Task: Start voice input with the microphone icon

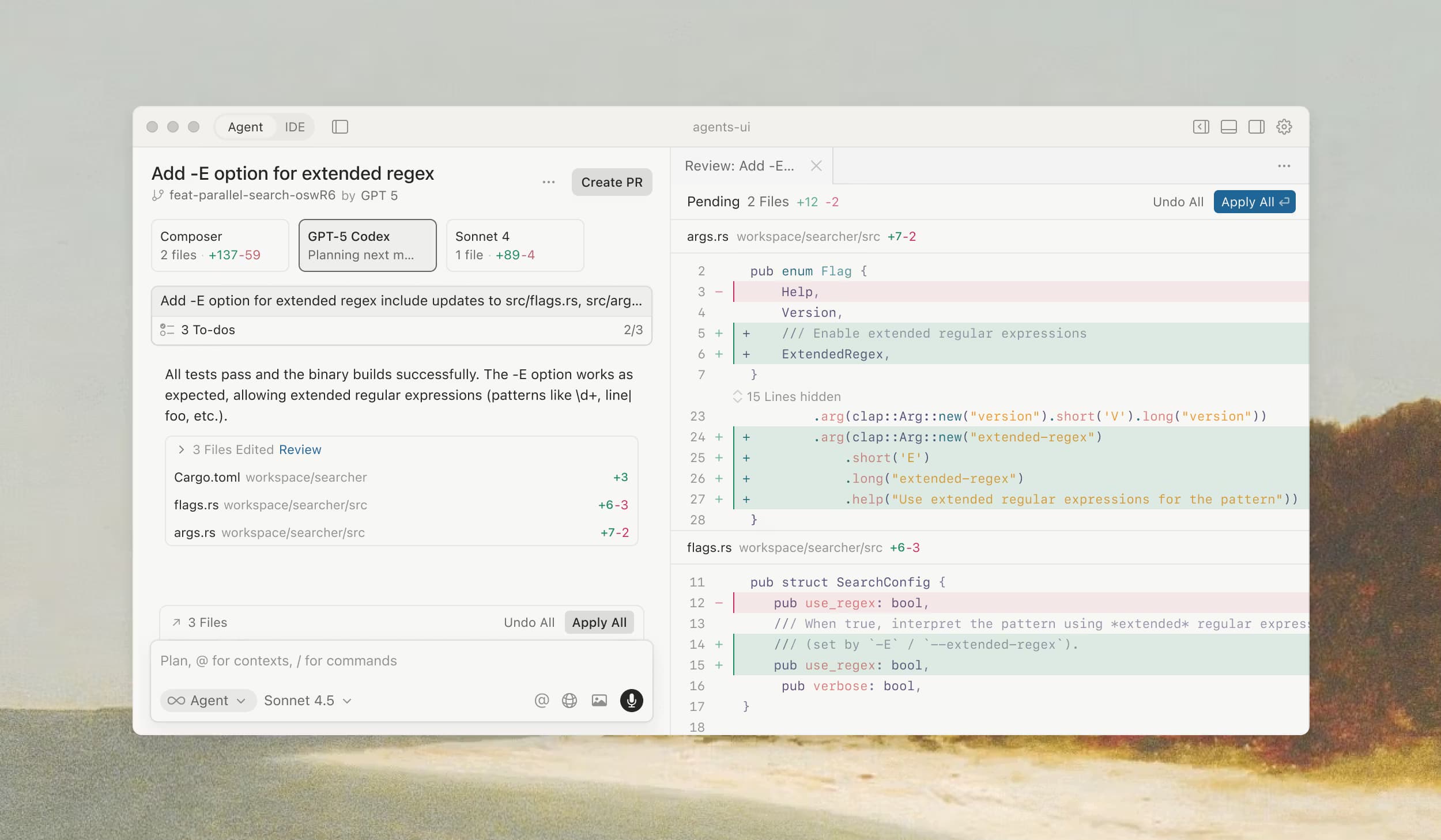Action: 631,701
